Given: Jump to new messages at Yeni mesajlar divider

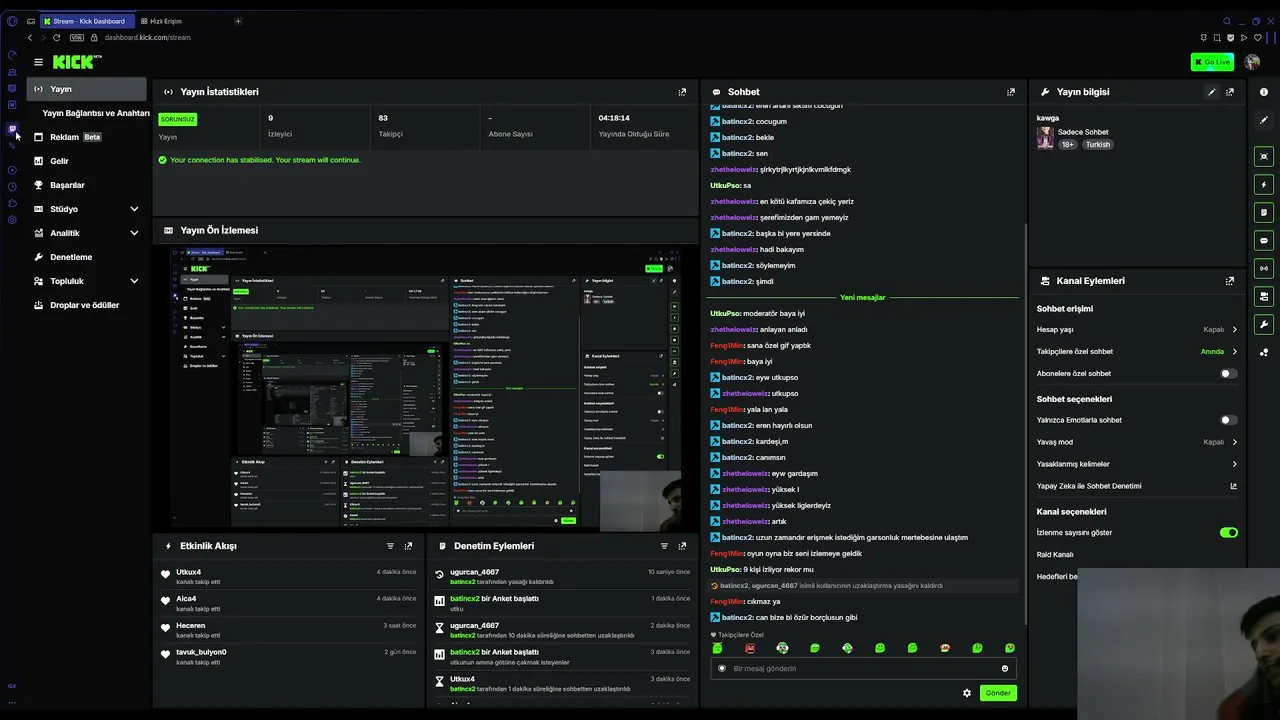Looking at the screenshot, I should 862,297.
